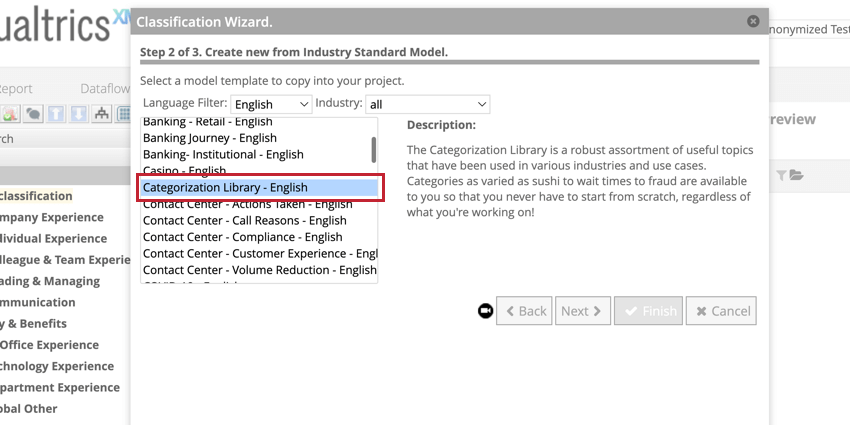This screenshot has width=850, height=425.
Task: Click the blue up arrow toolbar icon
Action: (56, 114)
